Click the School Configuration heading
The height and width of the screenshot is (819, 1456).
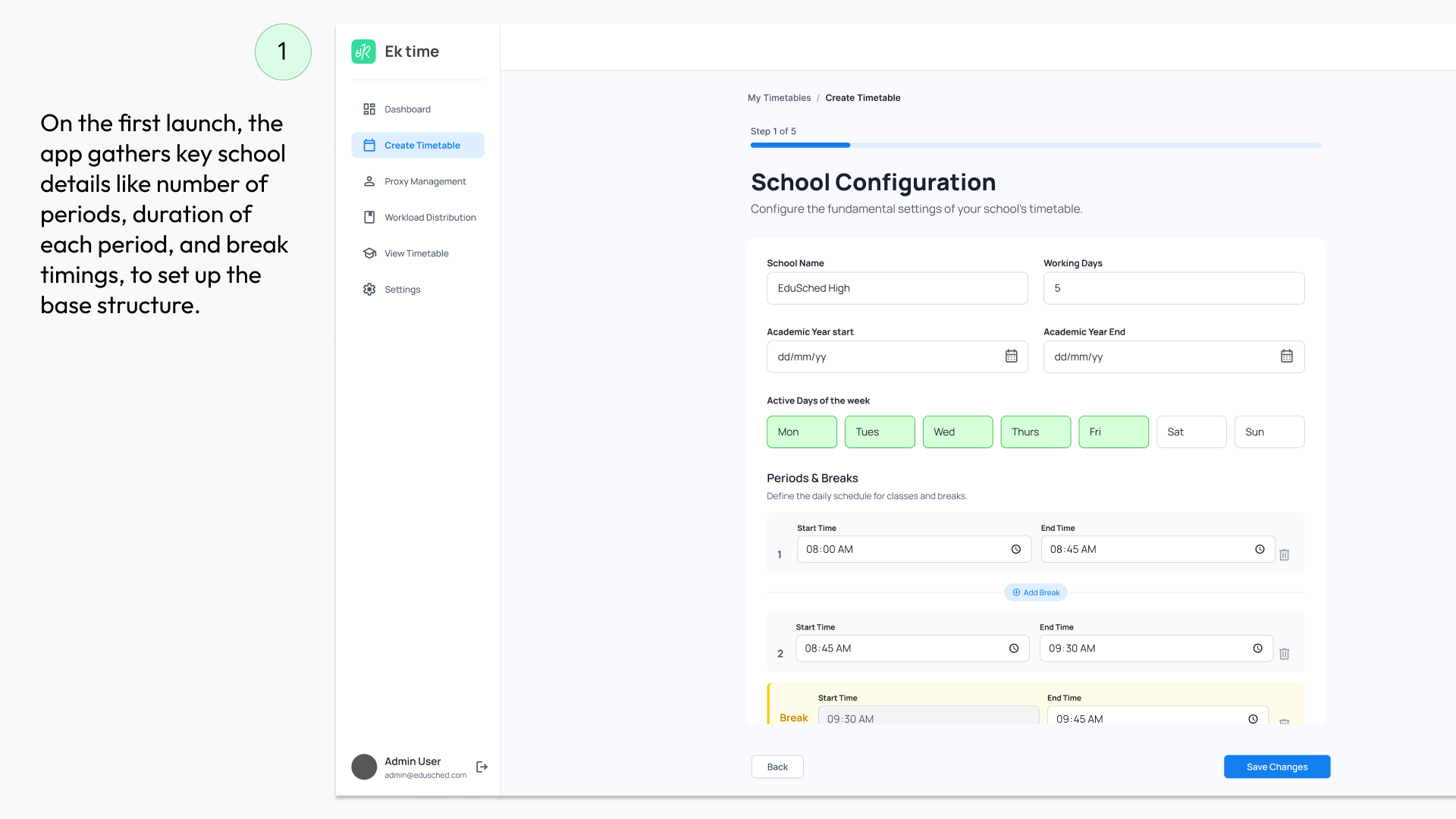click(873, 183)
